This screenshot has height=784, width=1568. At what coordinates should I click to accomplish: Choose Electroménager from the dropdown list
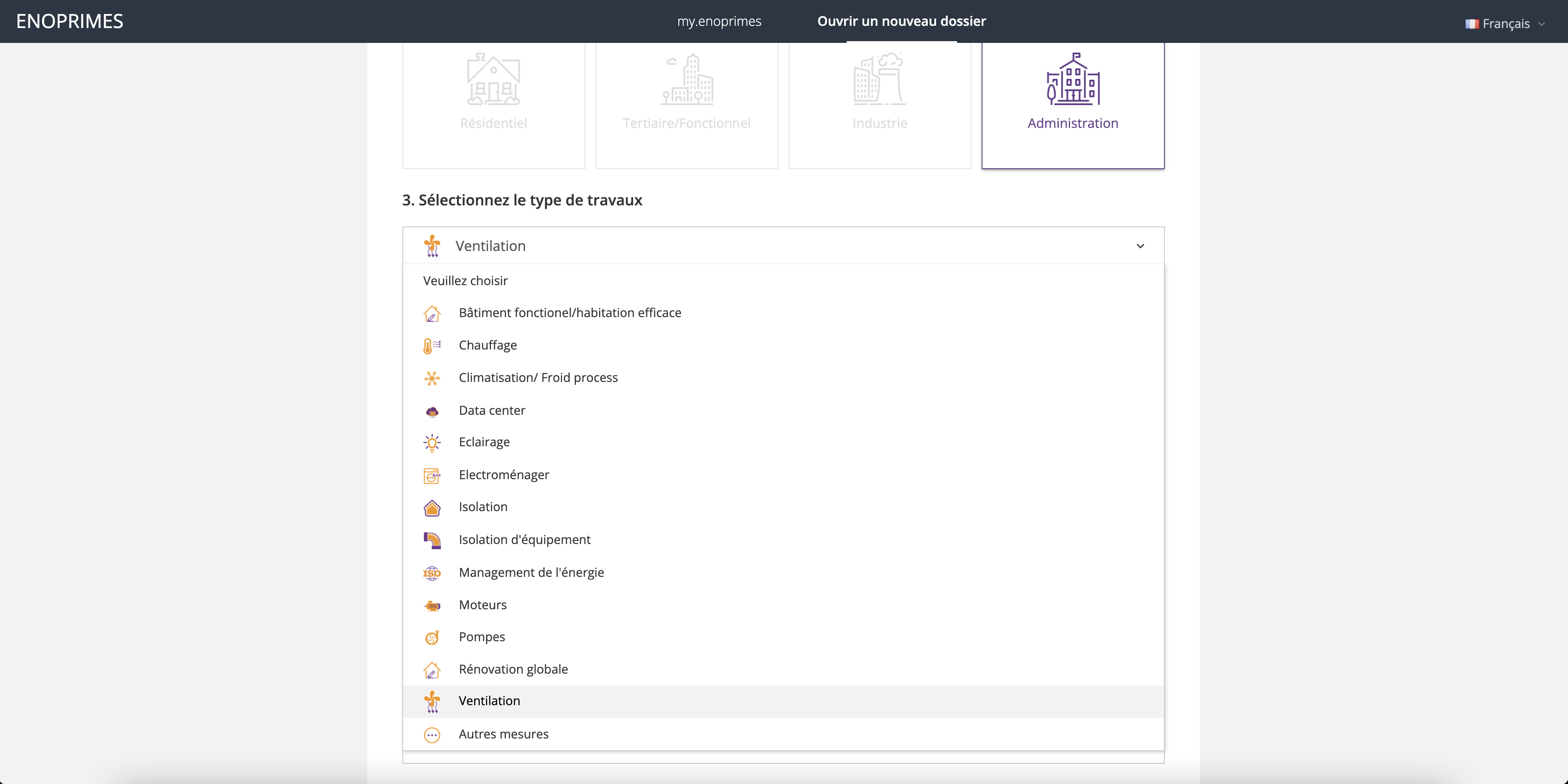tap(504, 475)
